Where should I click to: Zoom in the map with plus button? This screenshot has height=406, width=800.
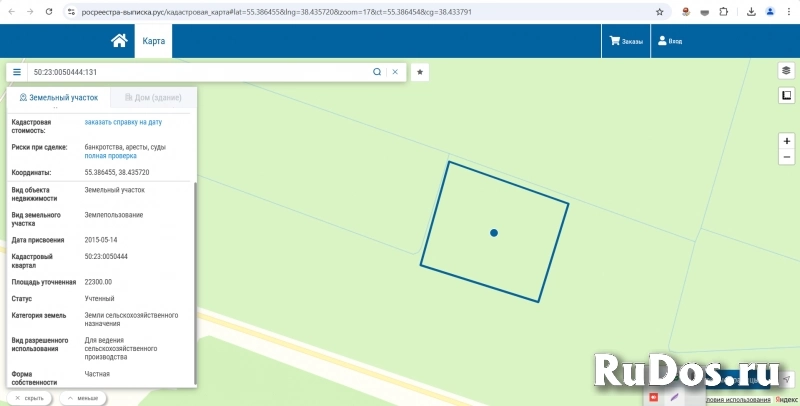[786, 141]
